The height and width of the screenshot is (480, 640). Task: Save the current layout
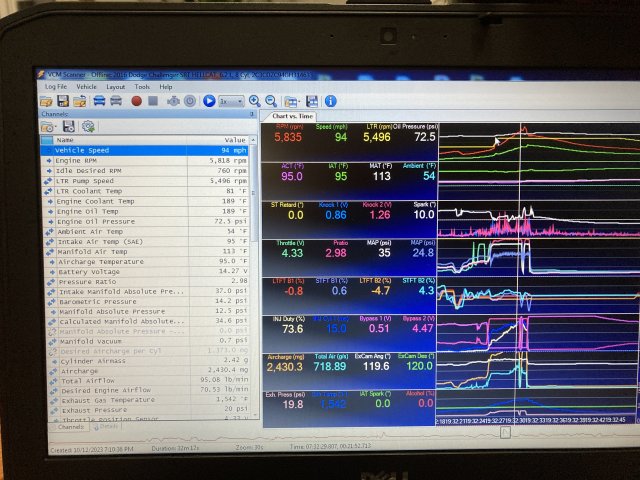click(x=312, y=101)
